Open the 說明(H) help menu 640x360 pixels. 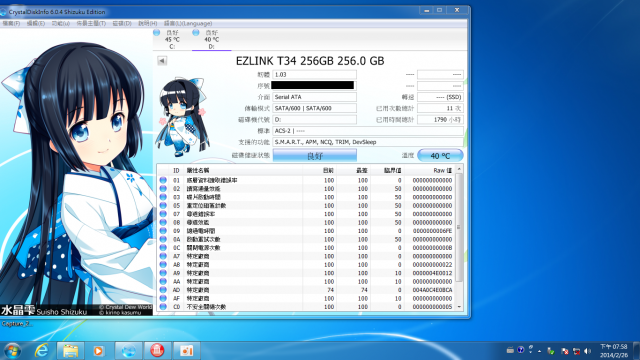click(147, 23)
